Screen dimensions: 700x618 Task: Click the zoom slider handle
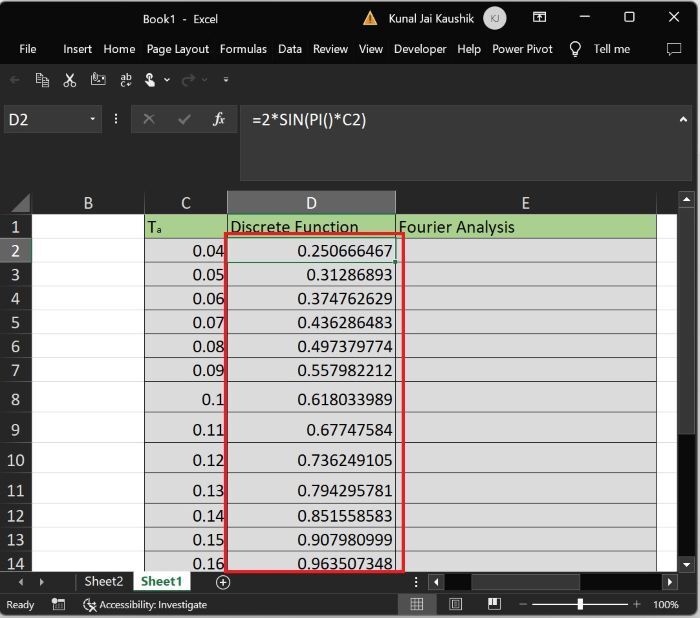pos(580,604)
